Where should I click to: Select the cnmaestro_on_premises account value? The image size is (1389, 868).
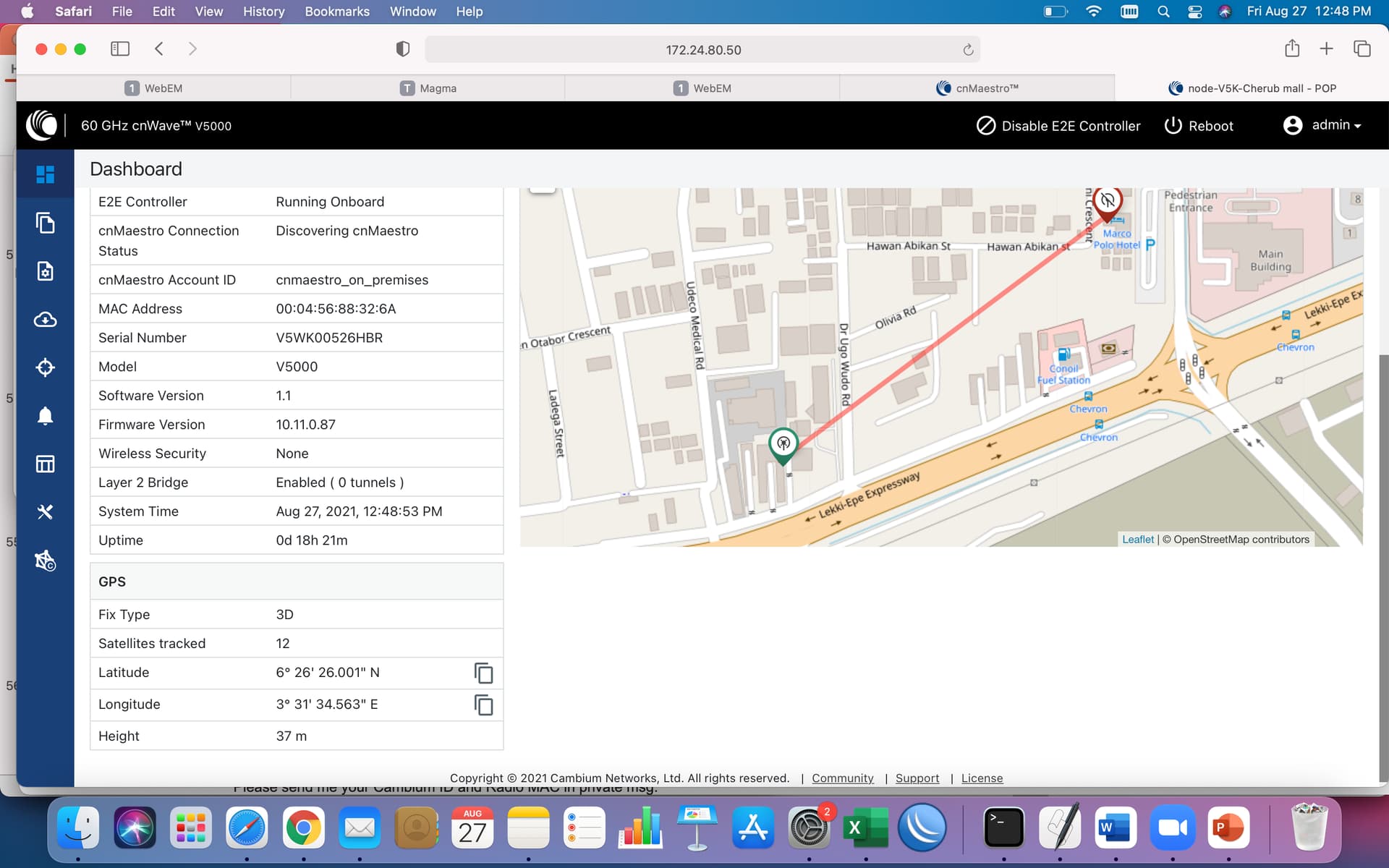point(352,280)
